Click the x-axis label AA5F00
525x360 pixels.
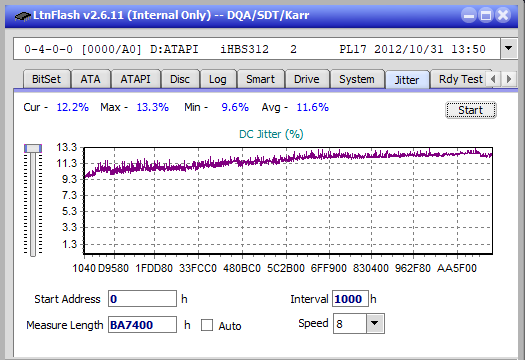point(457,268)
